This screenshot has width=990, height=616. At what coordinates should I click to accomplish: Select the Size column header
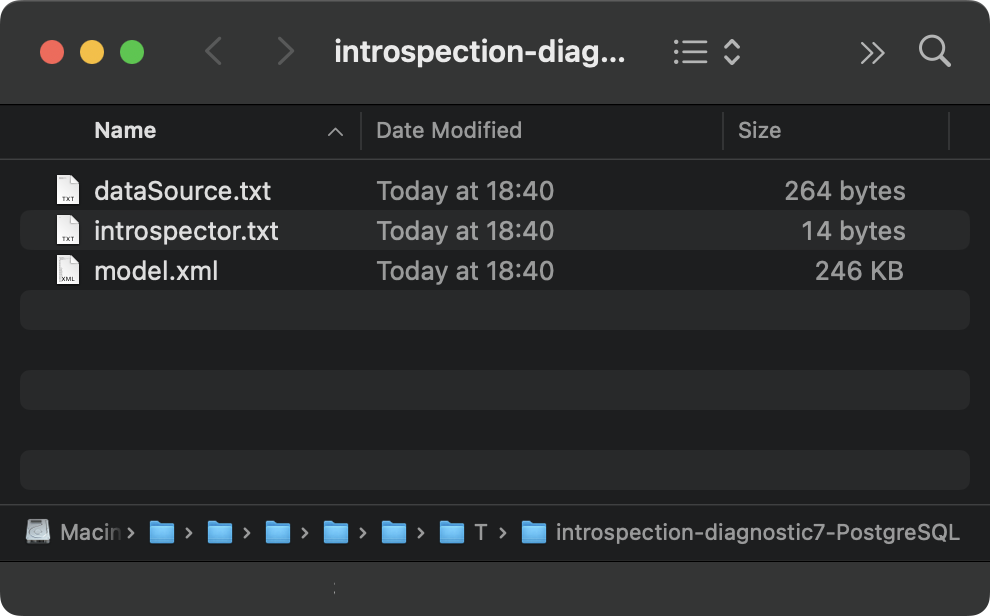(x=760, y=131)
